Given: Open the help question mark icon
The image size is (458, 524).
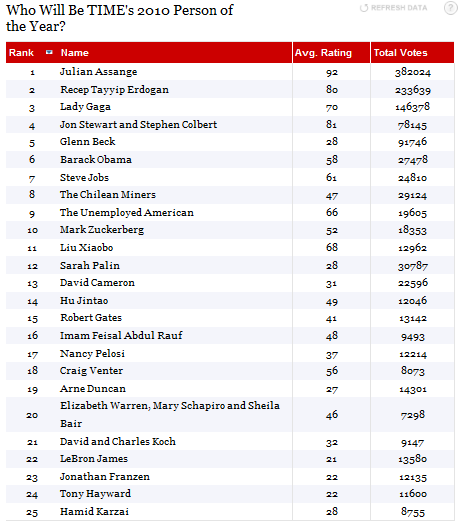Looking at the screenshot, I should [x=450, y=8].
